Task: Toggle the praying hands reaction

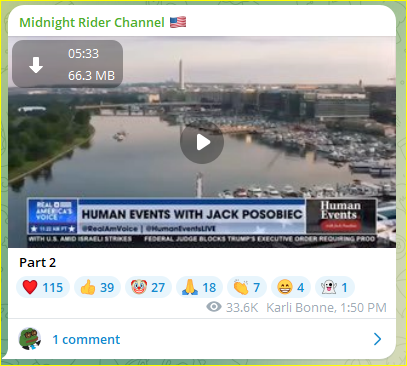Action: (x=199, y=287)
